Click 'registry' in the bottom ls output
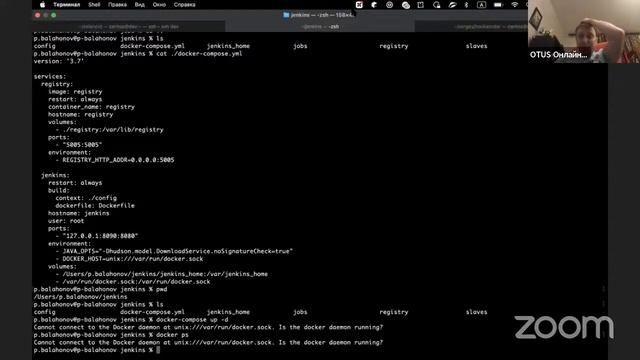The width and height of the screenshot is (640, 360). (x=393, y=312)
